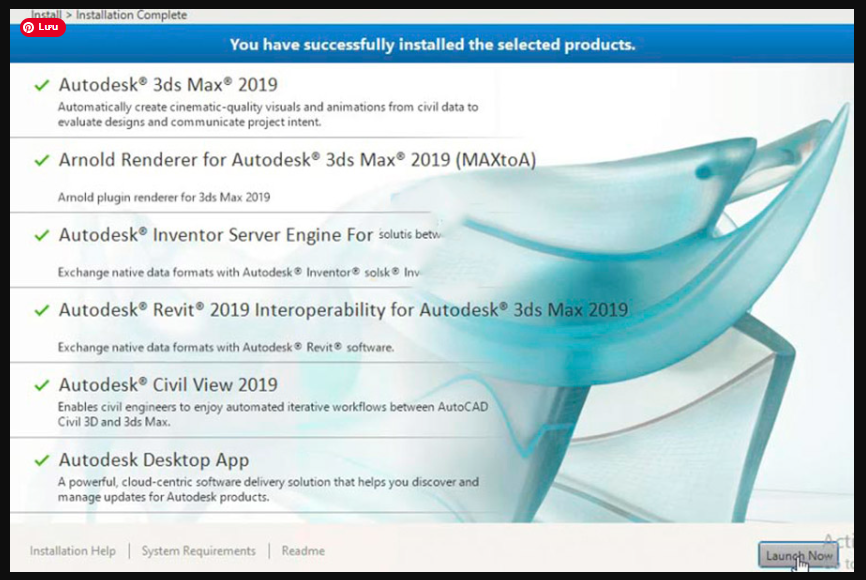
Task: Click the Inventor Server Engine checkmark icon
Action: 41,236
